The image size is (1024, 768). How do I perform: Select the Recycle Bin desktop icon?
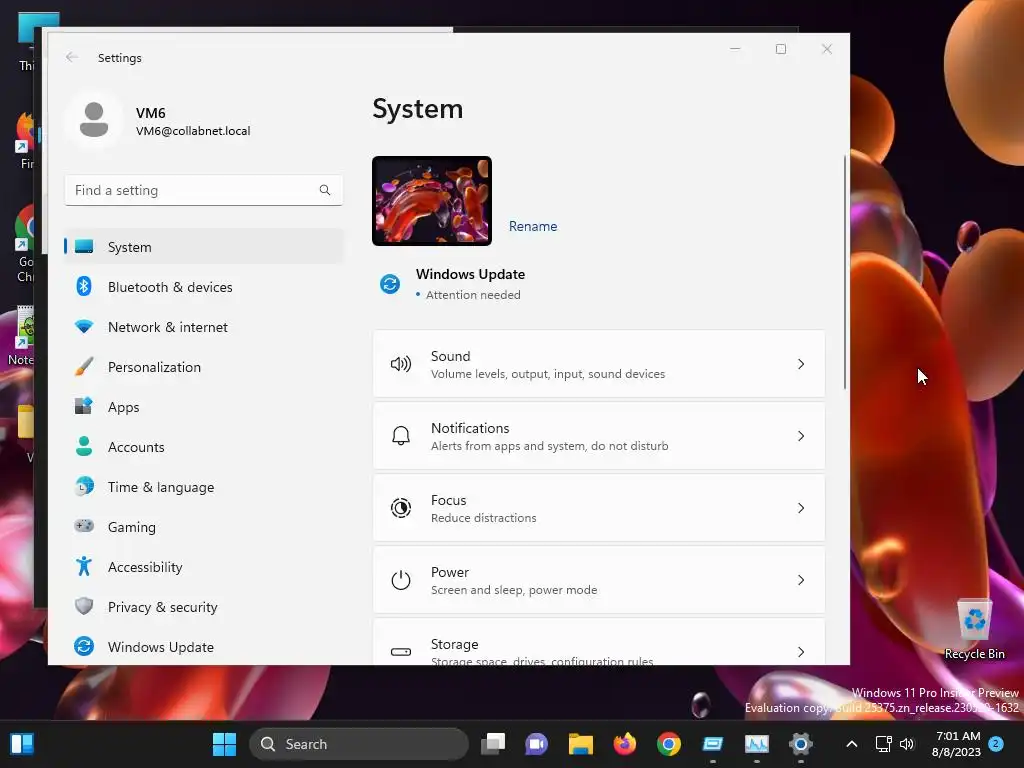pos(974,629)
